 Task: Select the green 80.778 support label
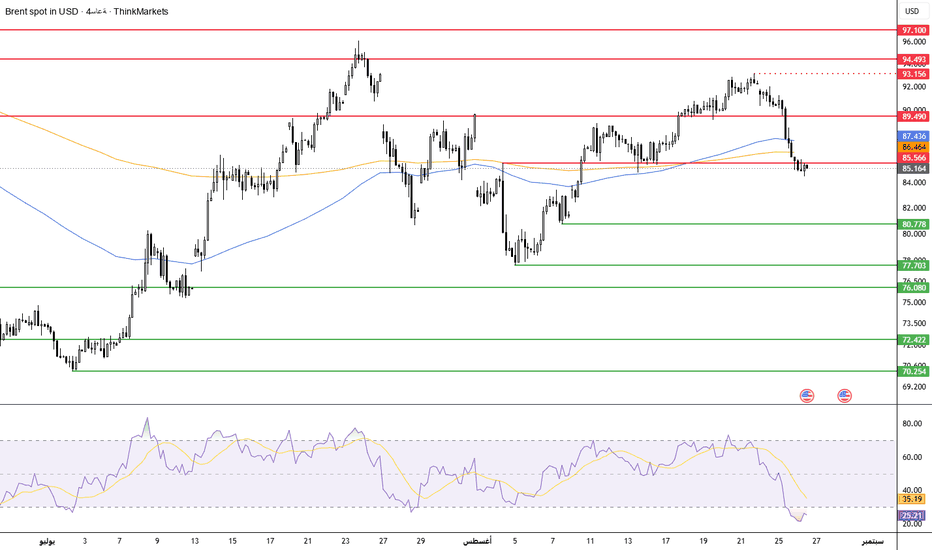pyautogui.click(x=914, y=224)
